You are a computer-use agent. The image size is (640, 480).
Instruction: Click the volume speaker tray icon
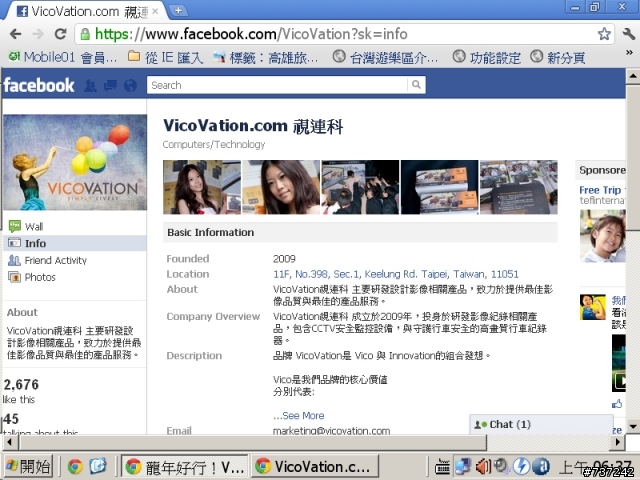[x=483, y=467]
